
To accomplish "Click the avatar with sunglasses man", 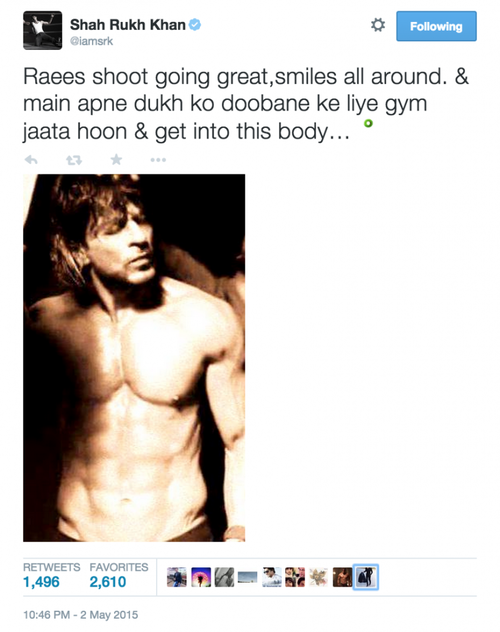I will (x=272, y=577).
